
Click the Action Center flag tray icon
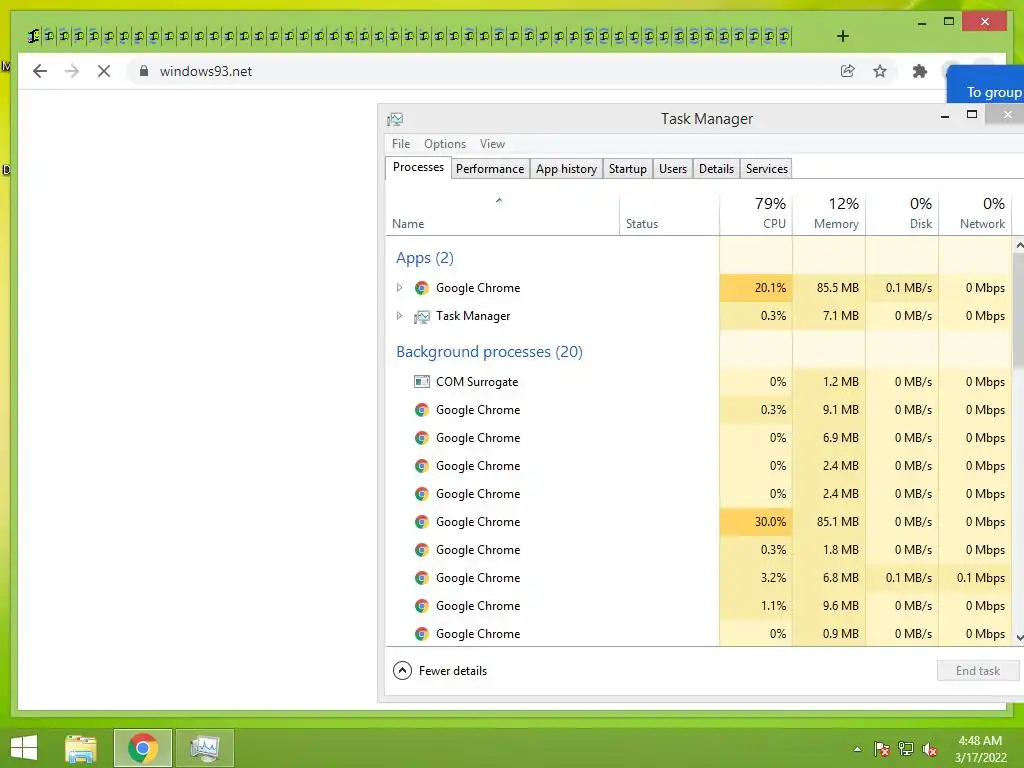coord(882,749)
